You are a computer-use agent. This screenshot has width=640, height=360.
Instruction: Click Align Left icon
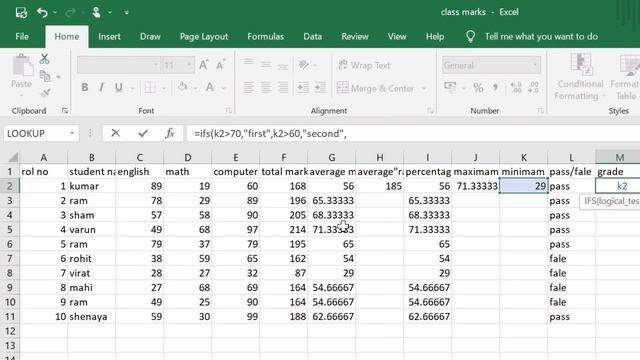pos(249,87)
